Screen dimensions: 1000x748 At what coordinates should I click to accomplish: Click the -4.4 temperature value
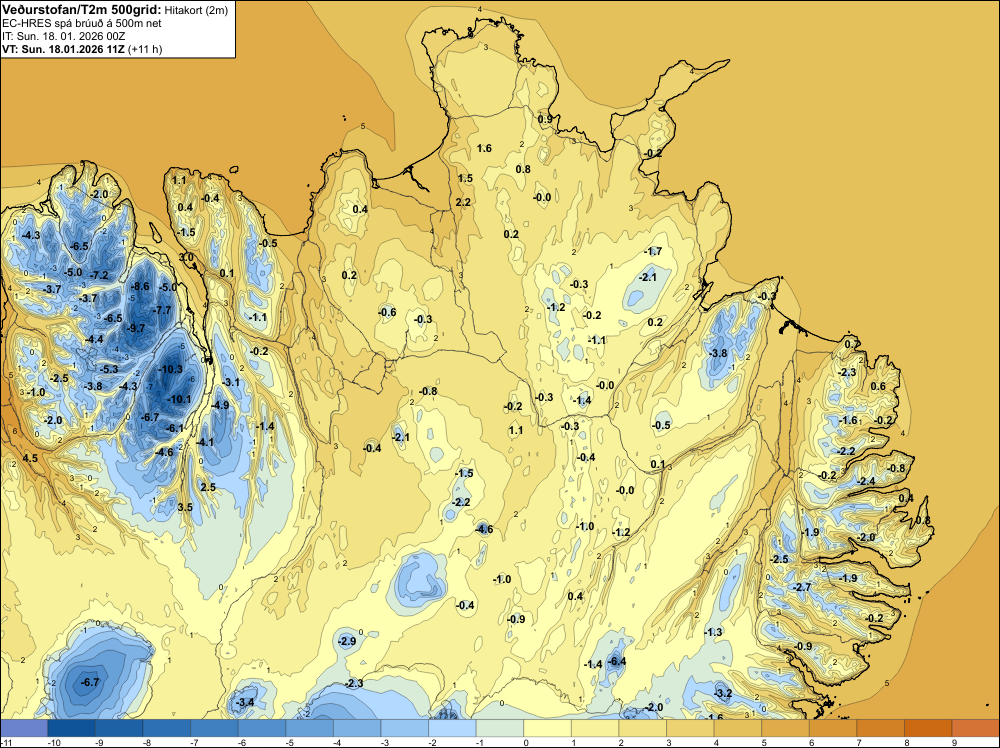[94, 339]
